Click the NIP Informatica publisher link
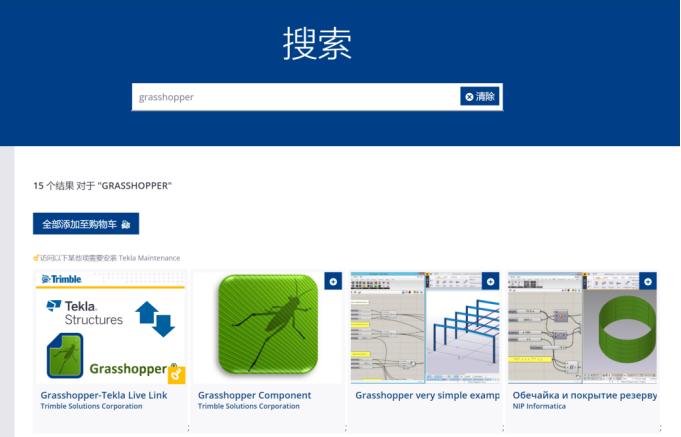The height and width of the screenshot is (437, 681). [x=539, y=406]
